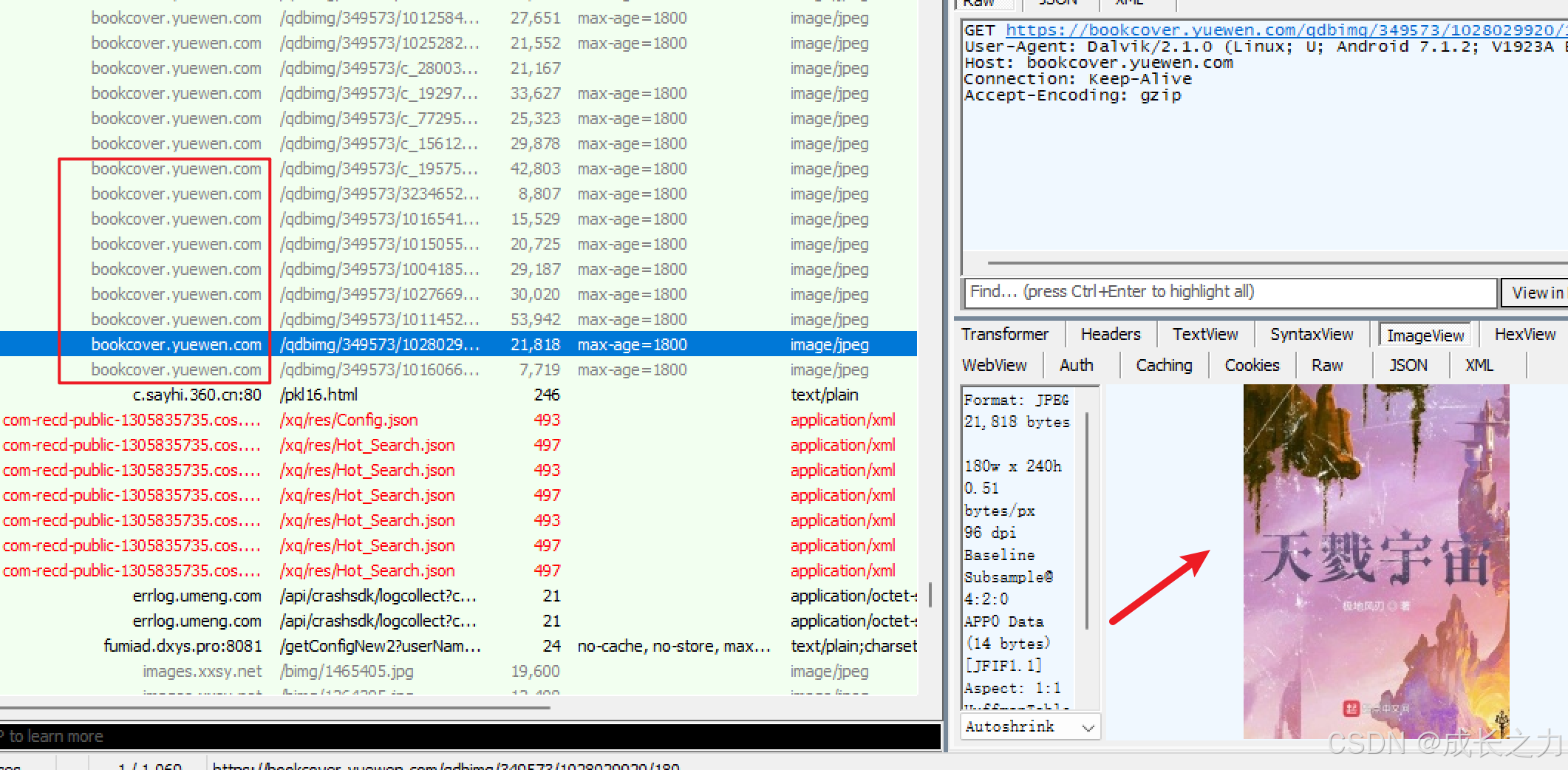The height and width of the screenshot is (770, 1568).
Task: Click the text/plain;charset content type cell
Action: [x=853, y=646]
